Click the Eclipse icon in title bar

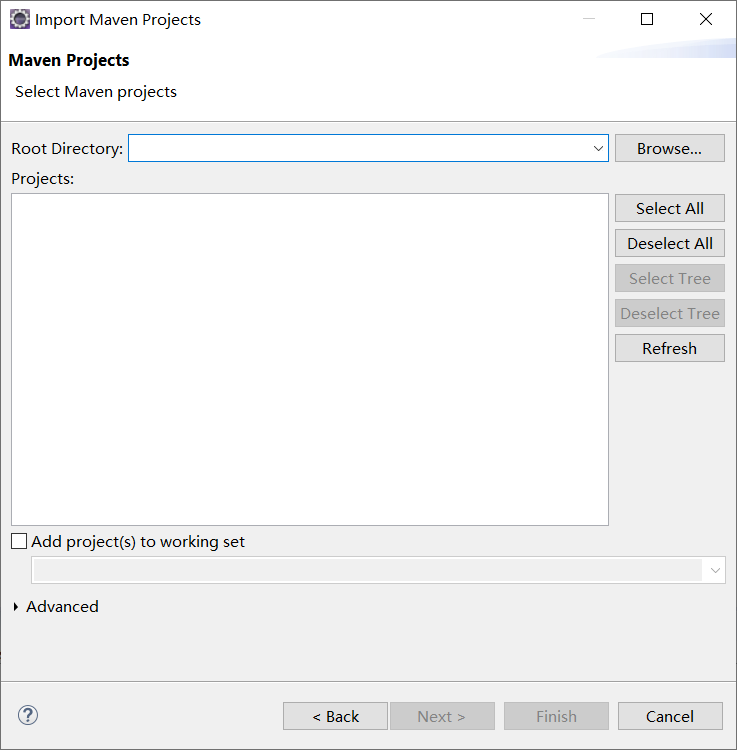[20, 20]
